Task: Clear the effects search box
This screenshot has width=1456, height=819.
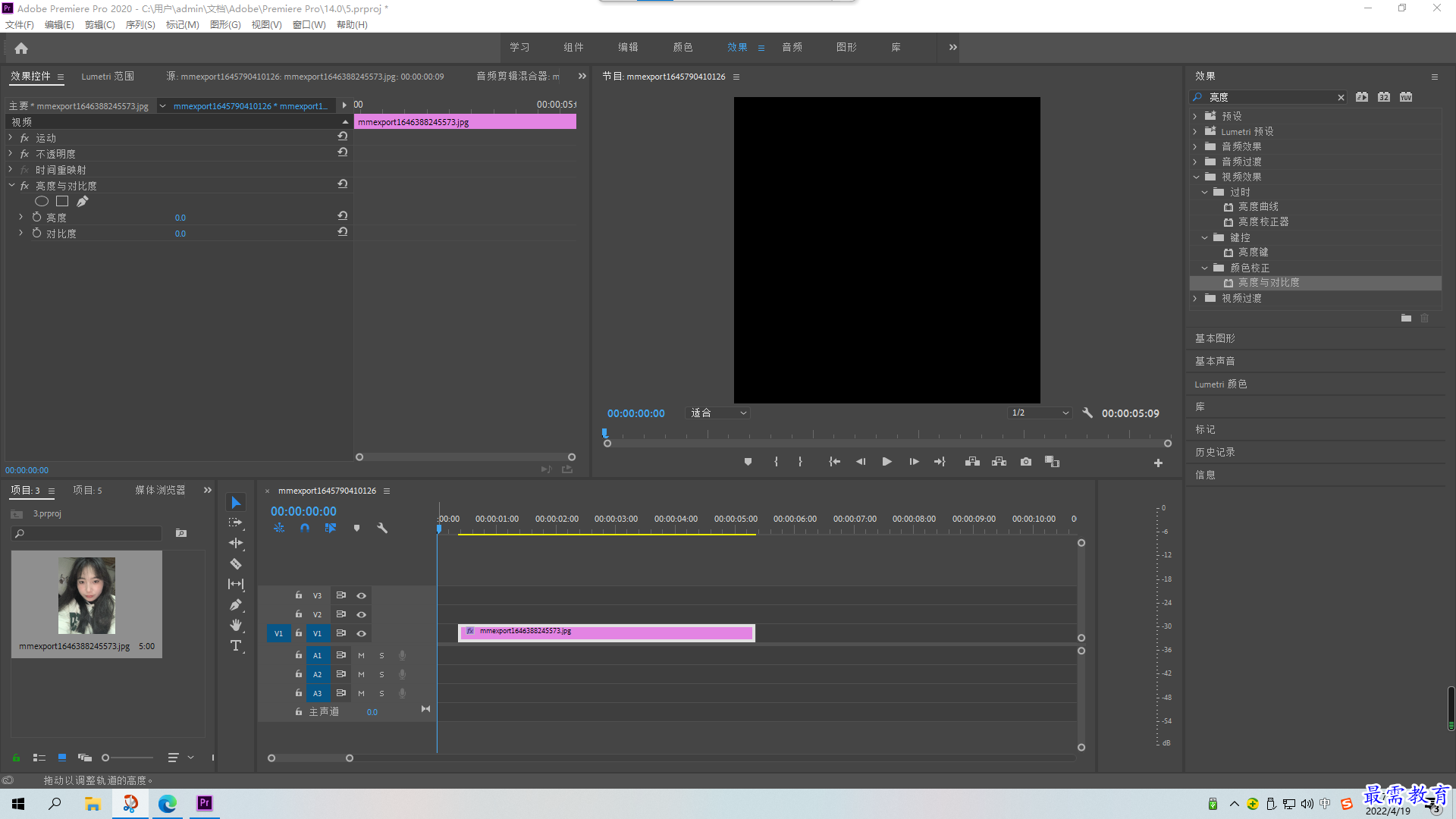Action: coord(1341,97)
